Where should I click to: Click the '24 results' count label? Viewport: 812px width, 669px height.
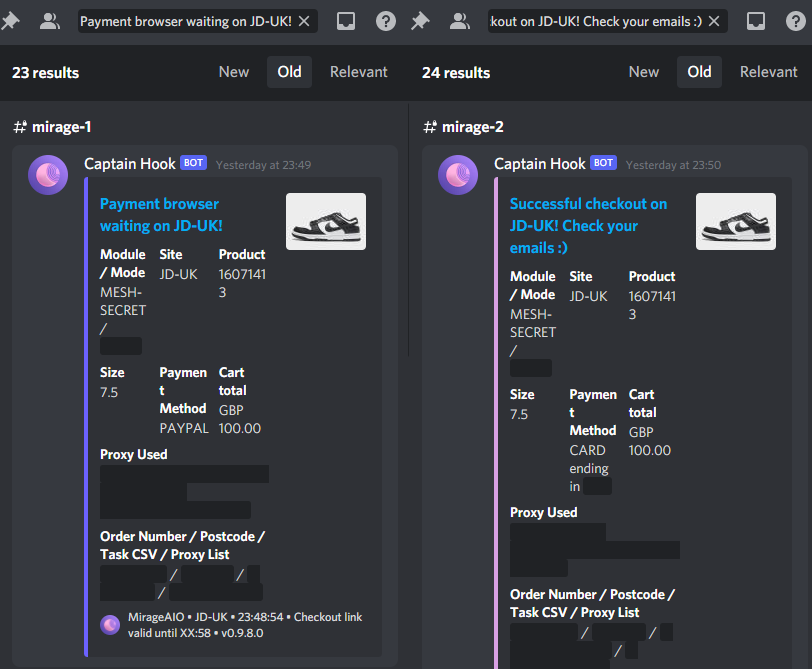click(456, 72)
